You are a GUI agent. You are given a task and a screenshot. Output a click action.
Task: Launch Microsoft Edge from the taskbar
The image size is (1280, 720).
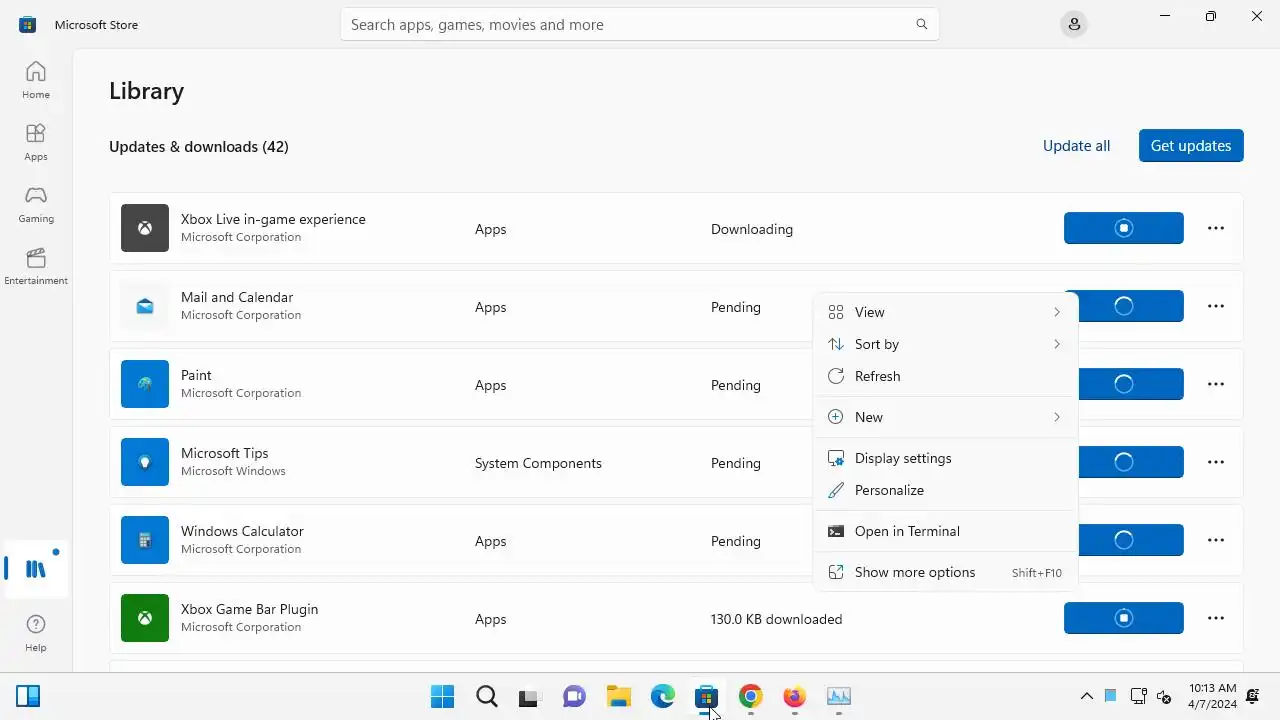pyautogui.click(x=662, y=696)
